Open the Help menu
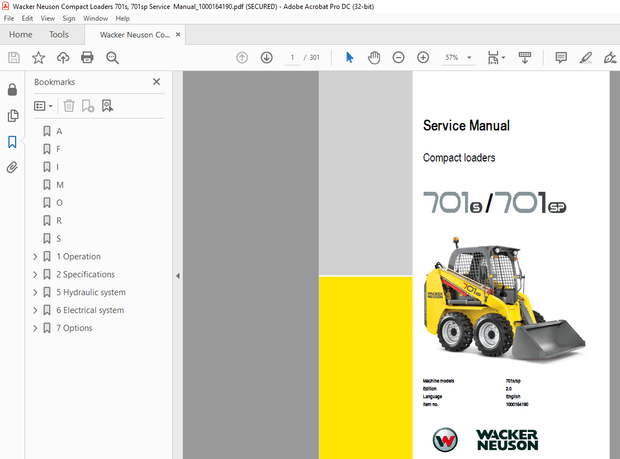 (x=123, y=19)
